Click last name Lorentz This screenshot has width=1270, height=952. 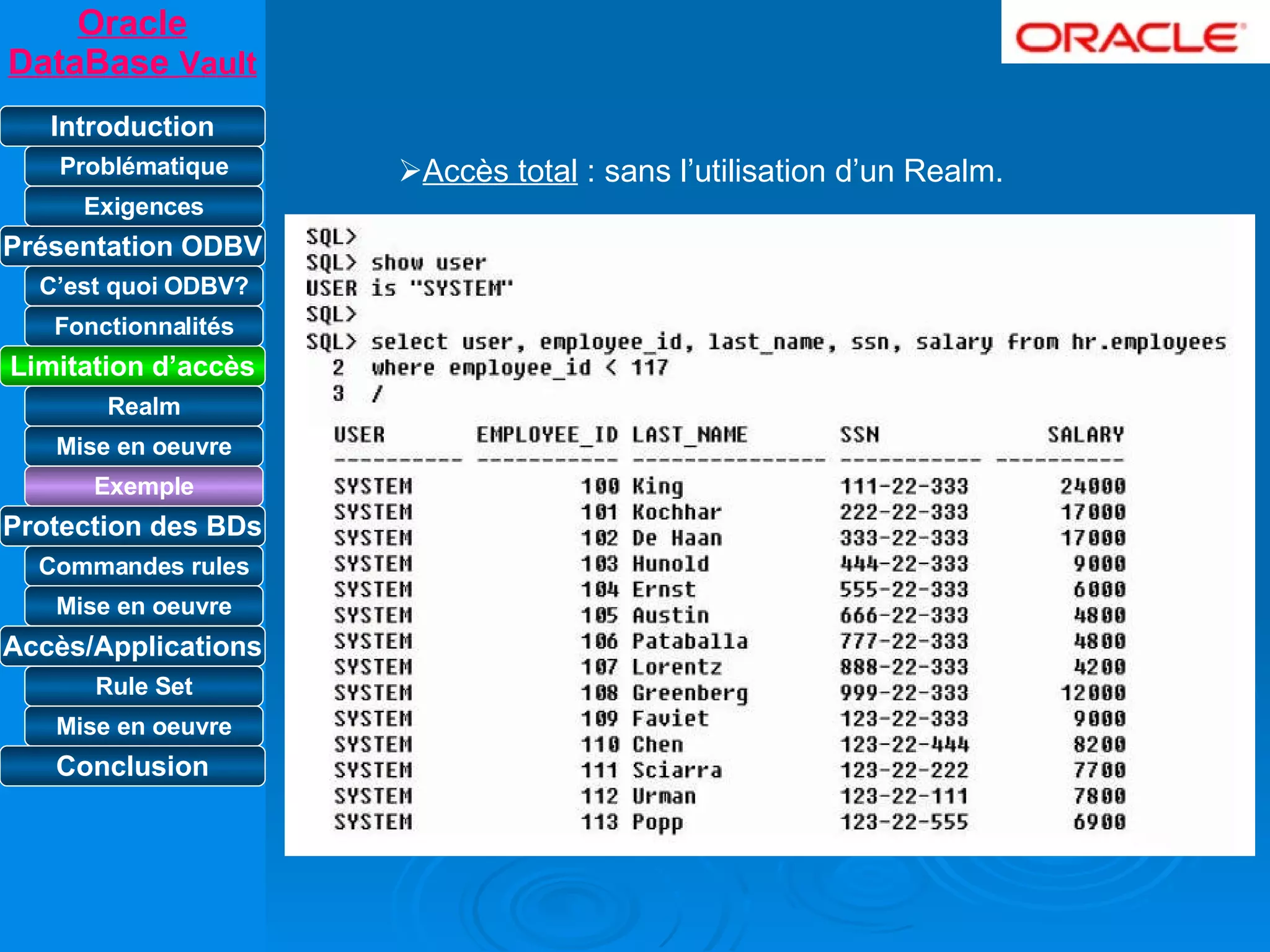click(x=677, y=667)
